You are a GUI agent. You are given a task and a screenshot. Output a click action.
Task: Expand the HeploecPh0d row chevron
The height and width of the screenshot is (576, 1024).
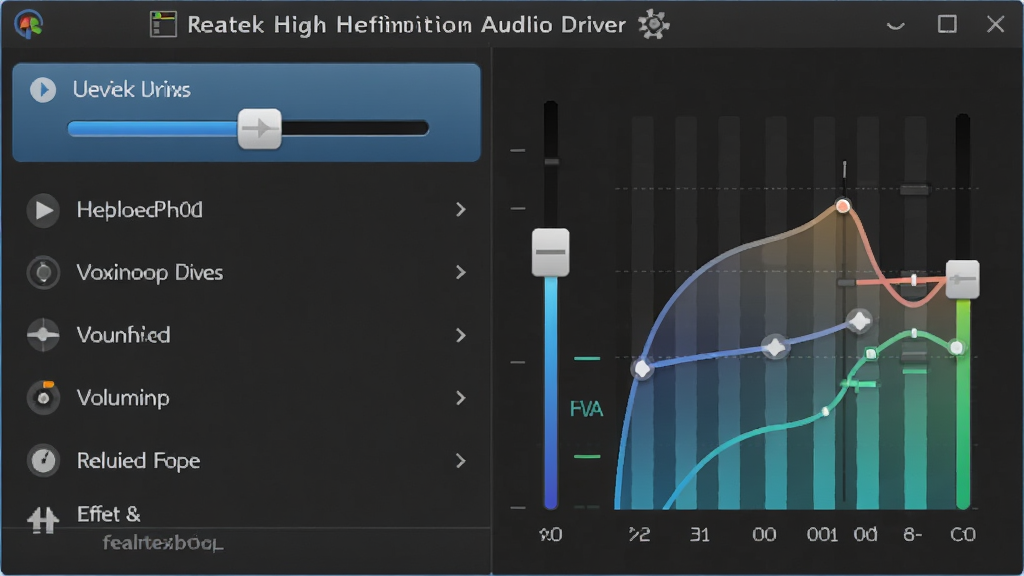click(461, 210)
